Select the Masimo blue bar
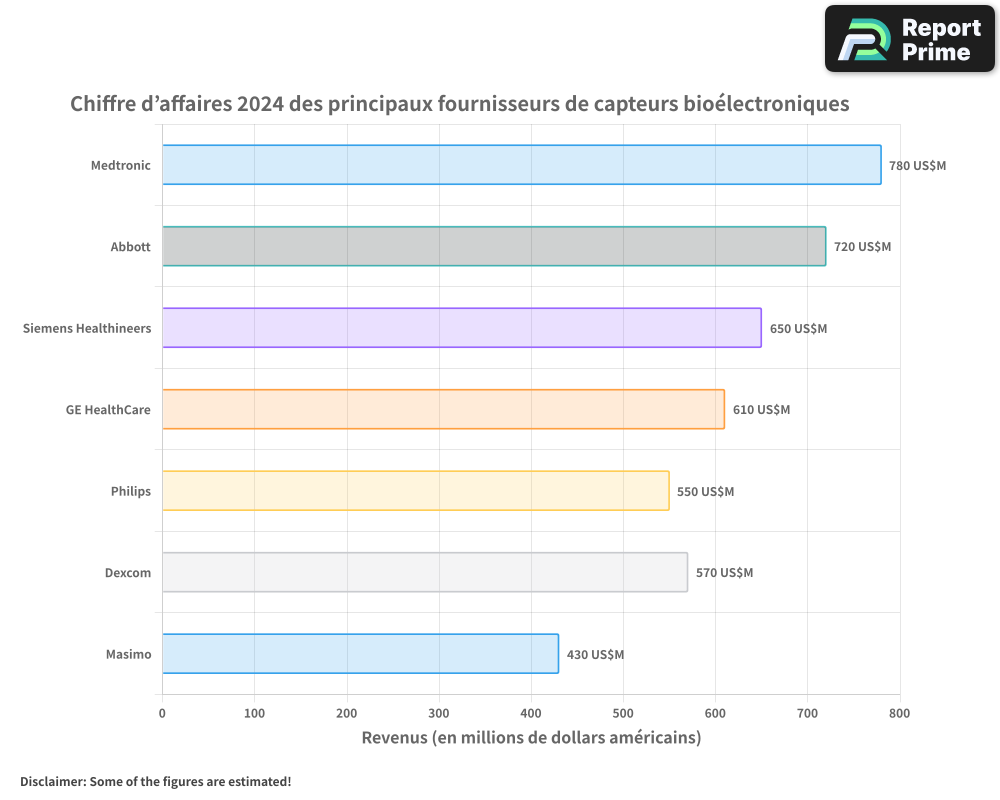The height and width of the screenshot is (800, 1000). (360, 654)
